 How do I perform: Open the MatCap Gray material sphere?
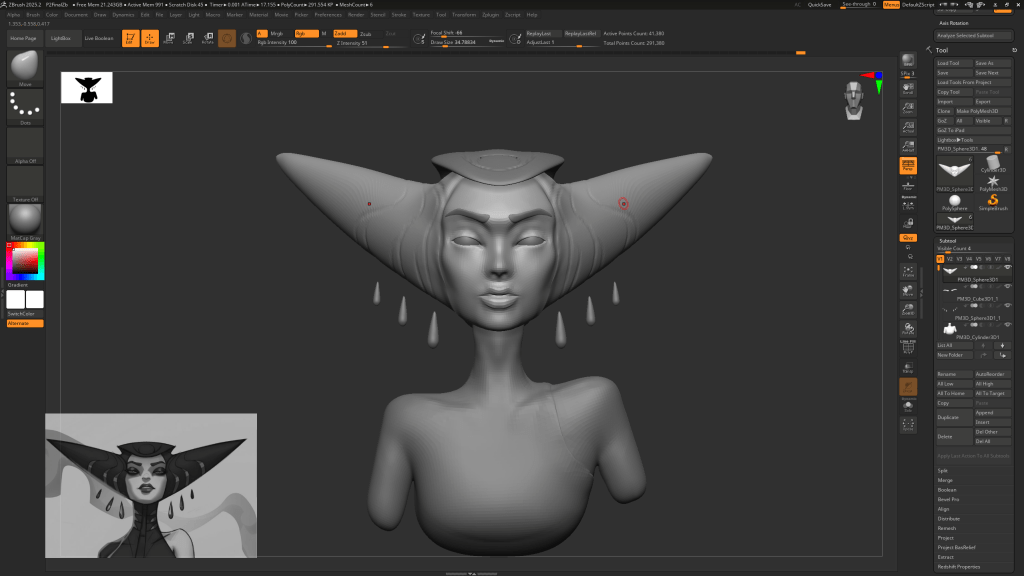(x=25, y=220)
